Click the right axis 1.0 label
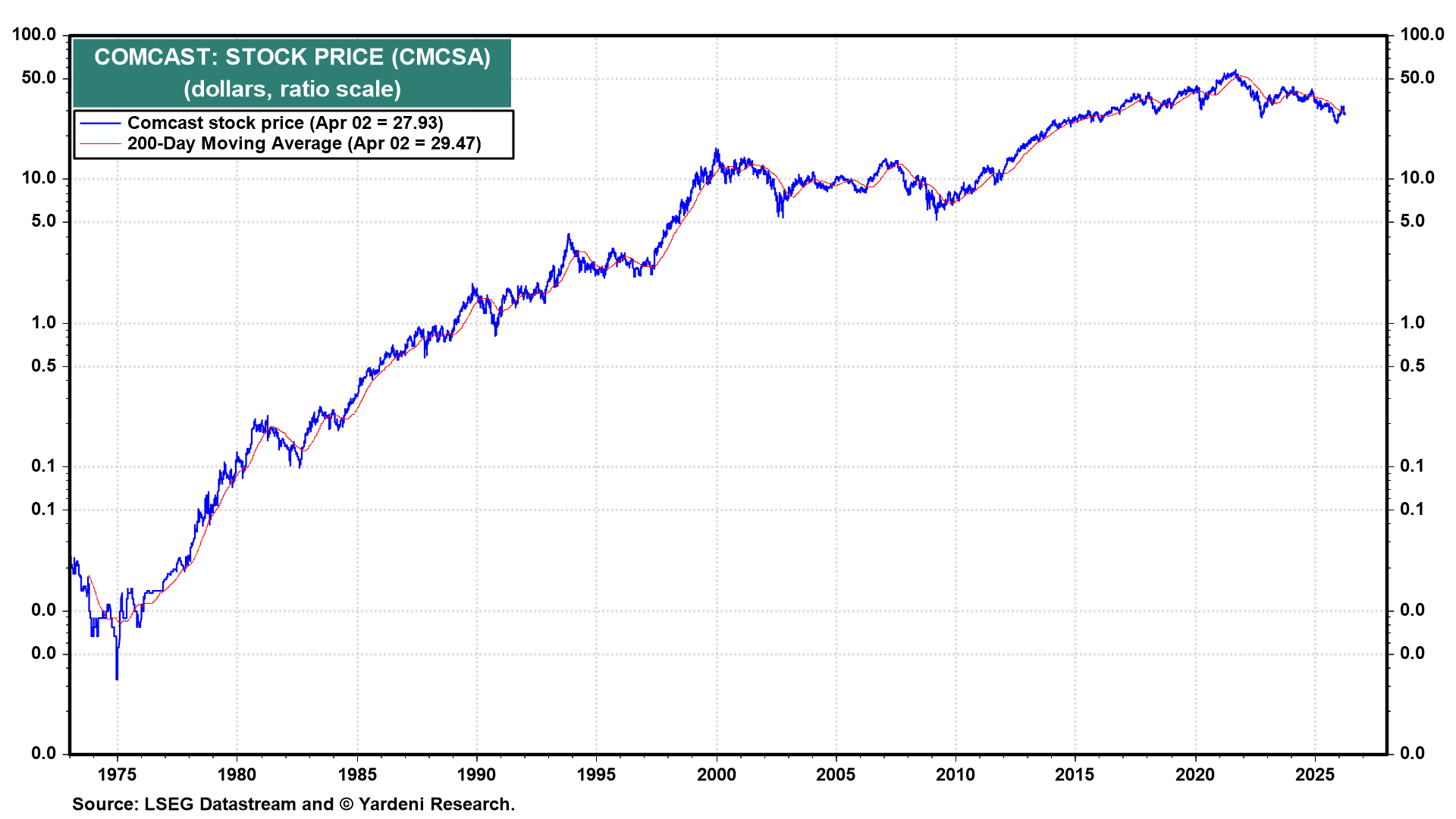This screenshot has width=1456, height=819. [1412, 322]
